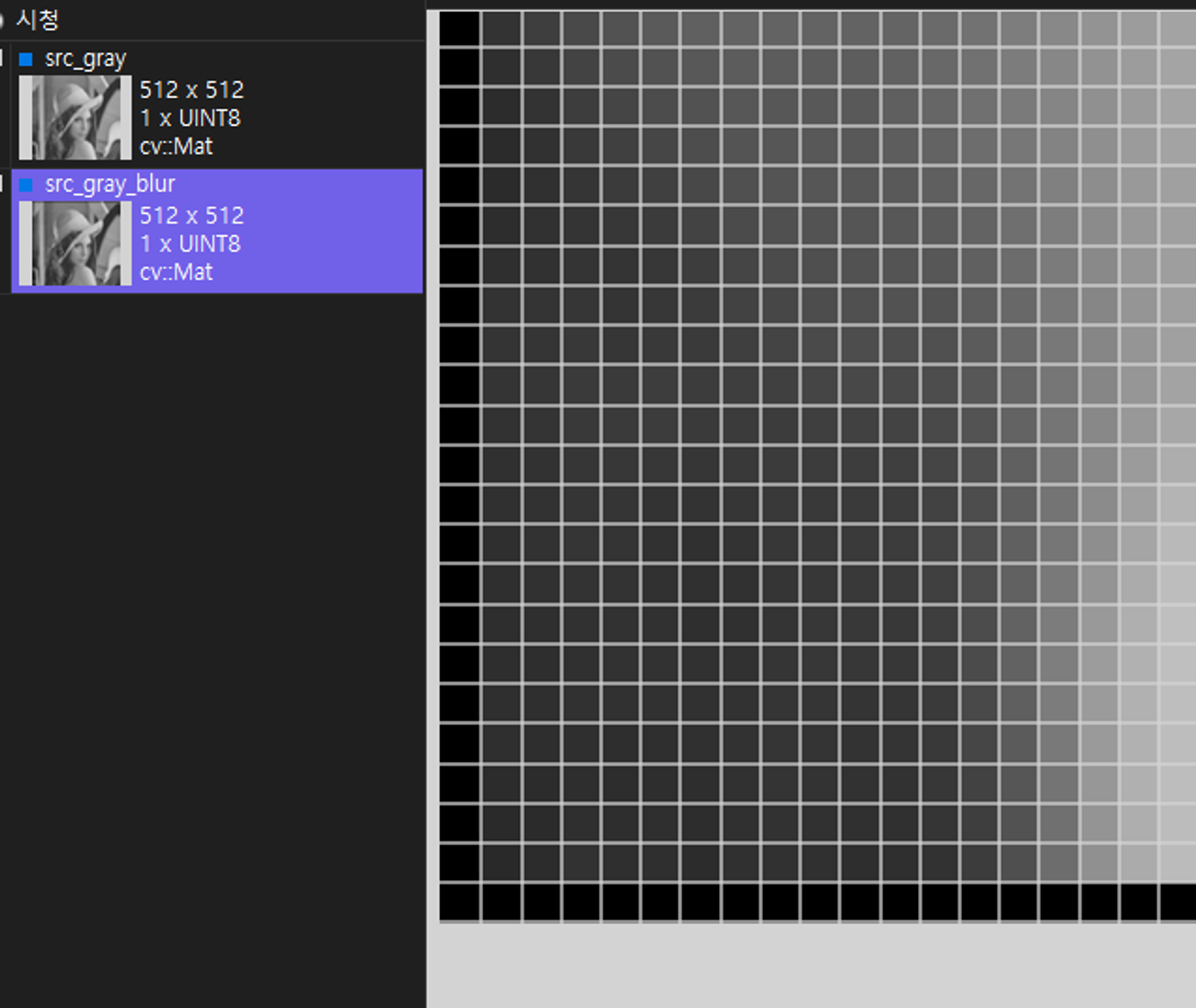This screenshot has width=1196, height=1008.
Task: Select the src_gray_blur variable name
Action: tap(110, 184)
